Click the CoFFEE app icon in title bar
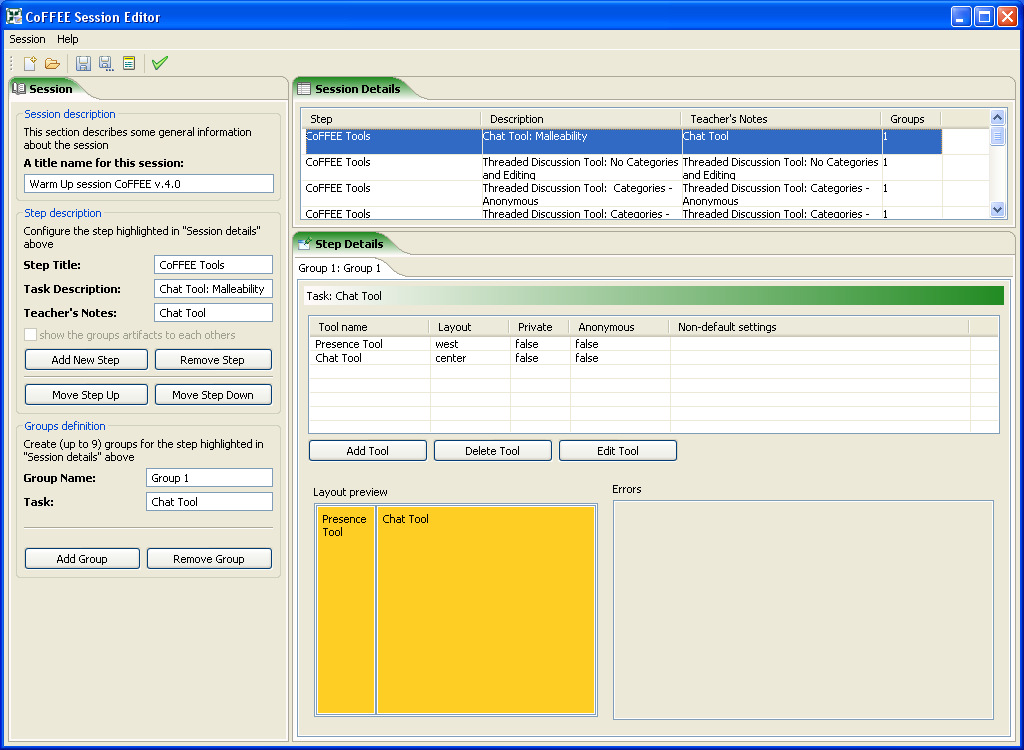Image resolution: width=1024 pixels, height=750 pixels. click(14, 16)
